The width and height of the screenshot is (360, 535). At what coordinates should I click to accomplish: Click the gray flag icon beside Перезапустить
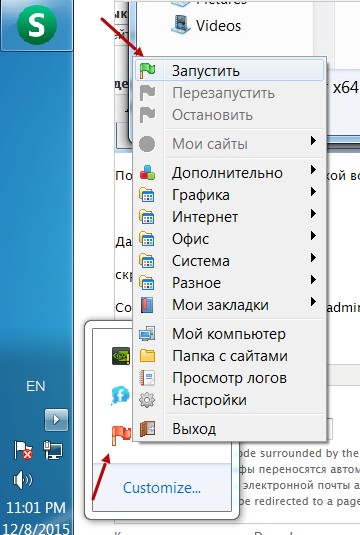click(147, 93)
